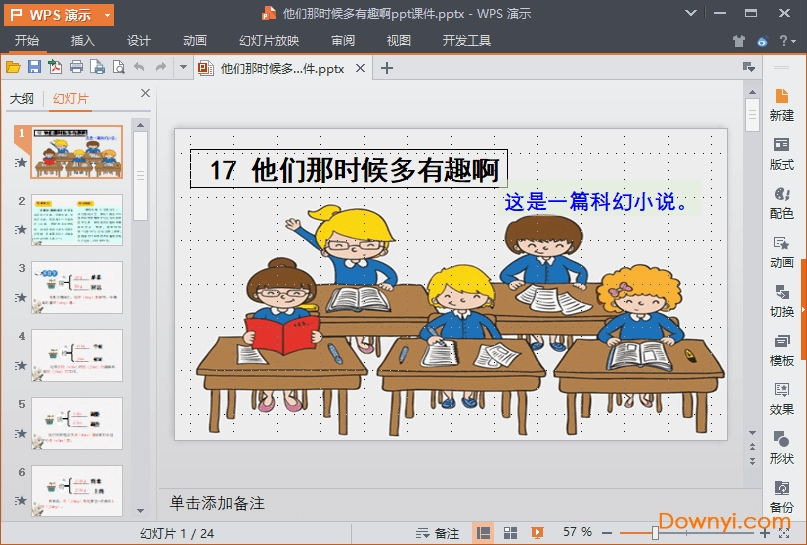Select the 他们那时候多...件.pptx document tab
This screenshot has width=807, height=545.
click(x=282, y=68)
